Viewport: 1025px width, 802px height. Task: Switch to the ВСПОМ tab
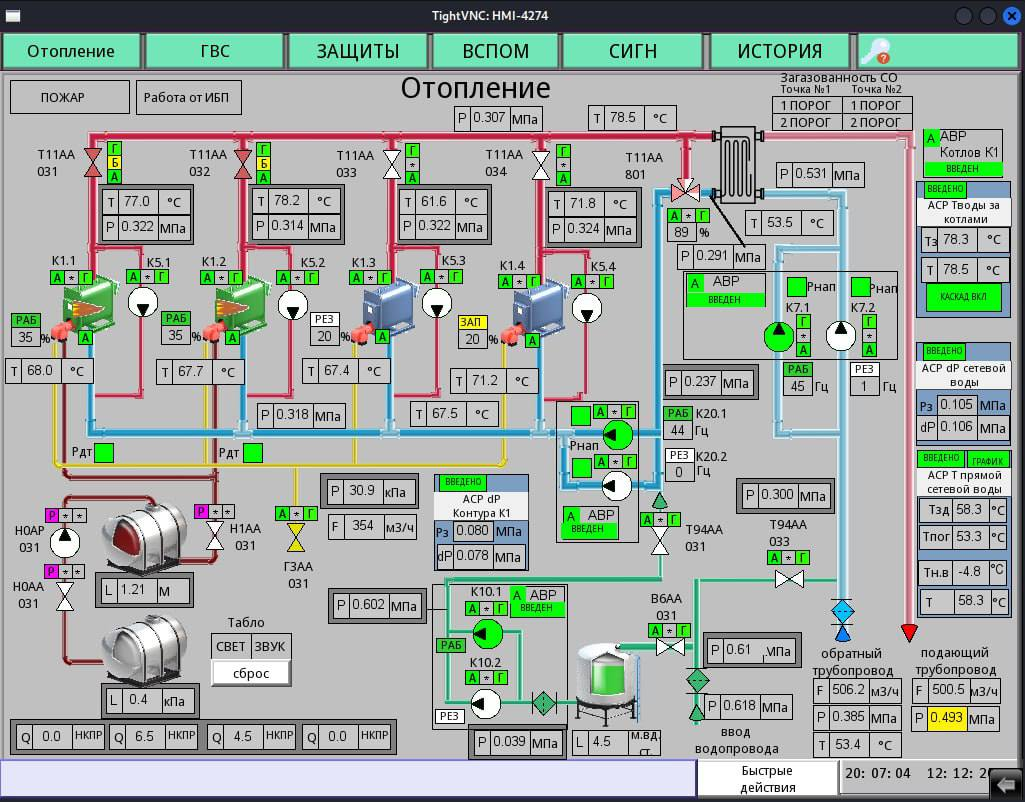coord(496,51)
